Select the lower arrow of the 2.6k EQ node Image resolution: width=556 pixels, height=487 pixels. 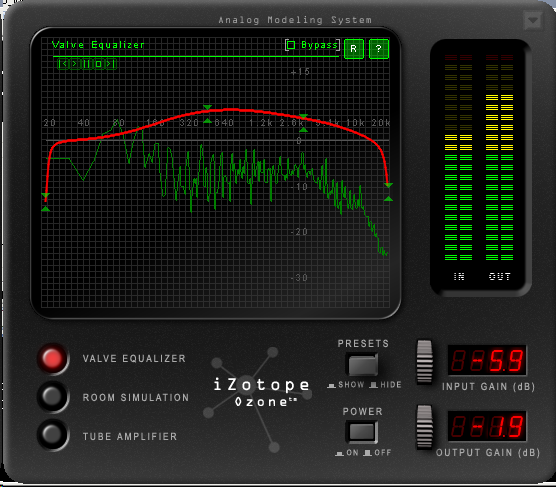(x=303, y=130)
